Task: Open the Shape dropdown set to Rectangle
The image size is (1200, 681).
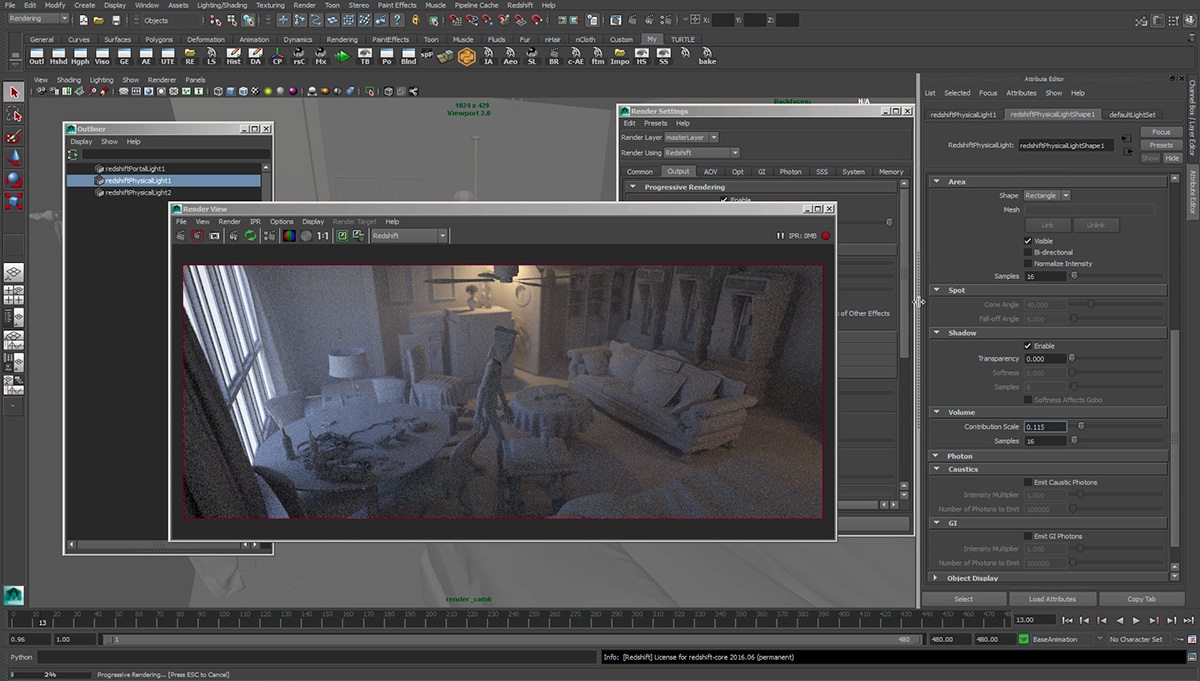Action: 1046,195
